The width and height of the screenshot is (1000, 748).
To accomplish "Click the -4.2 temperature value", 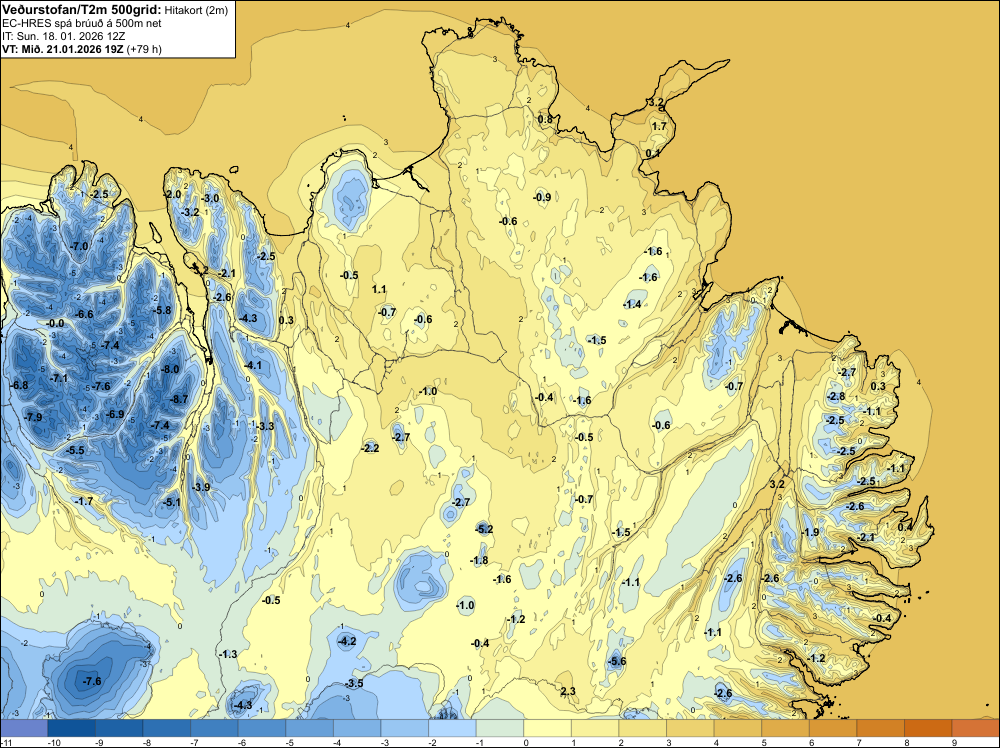I will click(347, 642).
